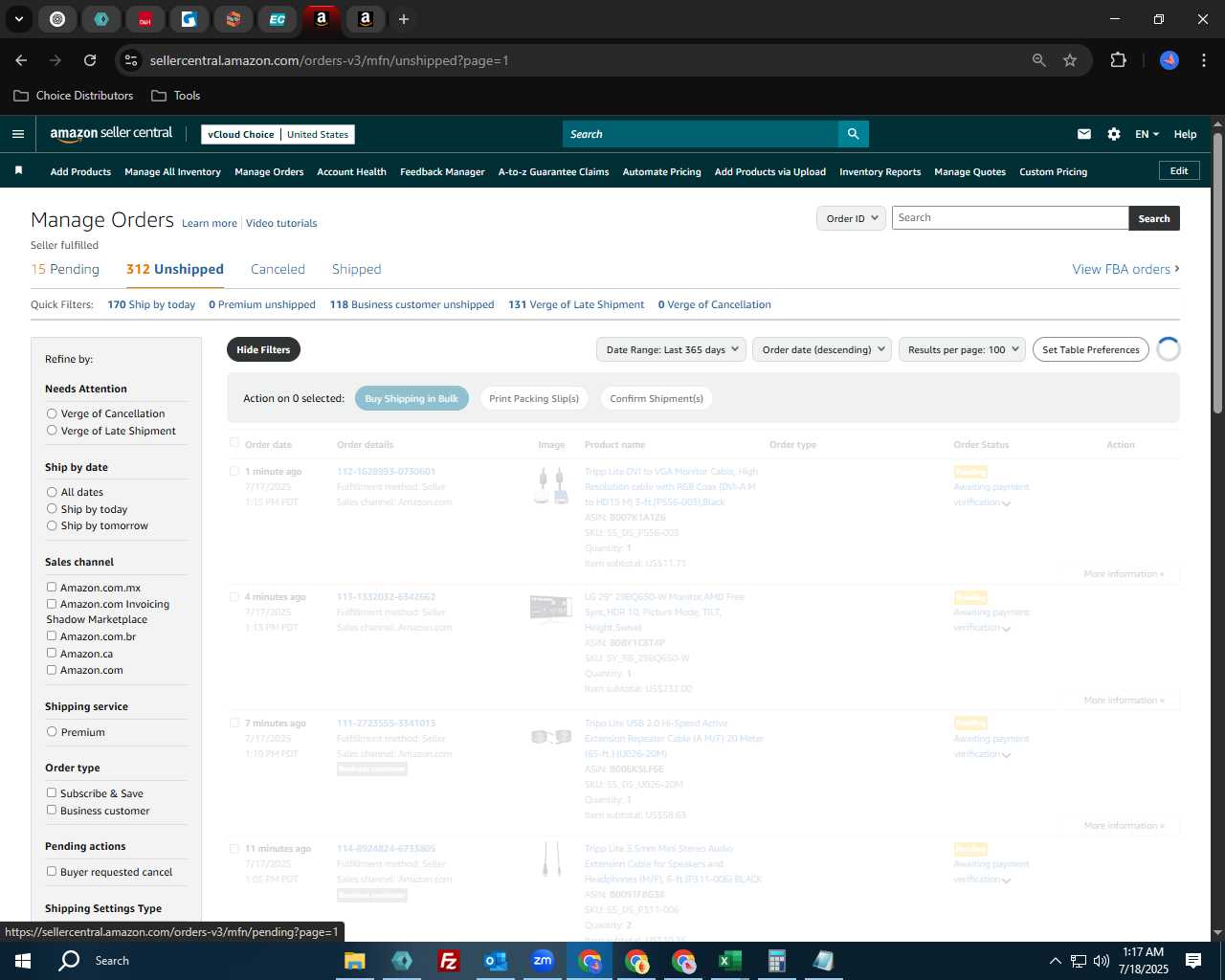The width and height of the screenshot is (1225, 980).
Task: Open the Order date sort dropdown
Action: click(x=822, y=349)
